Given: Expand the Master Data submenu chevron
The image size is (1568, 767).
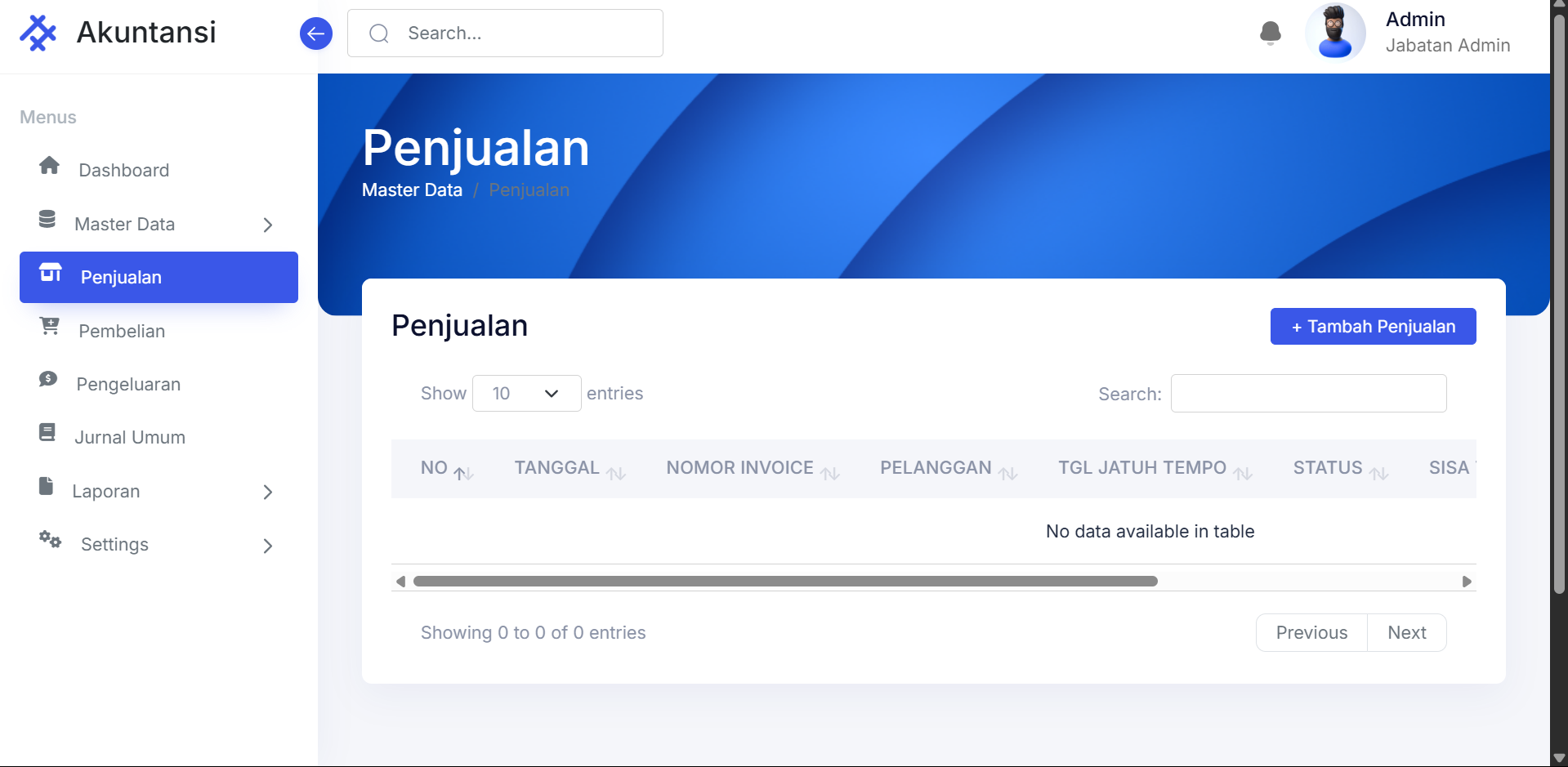Looking at the screenshot, I should click(x=268, y=225).
